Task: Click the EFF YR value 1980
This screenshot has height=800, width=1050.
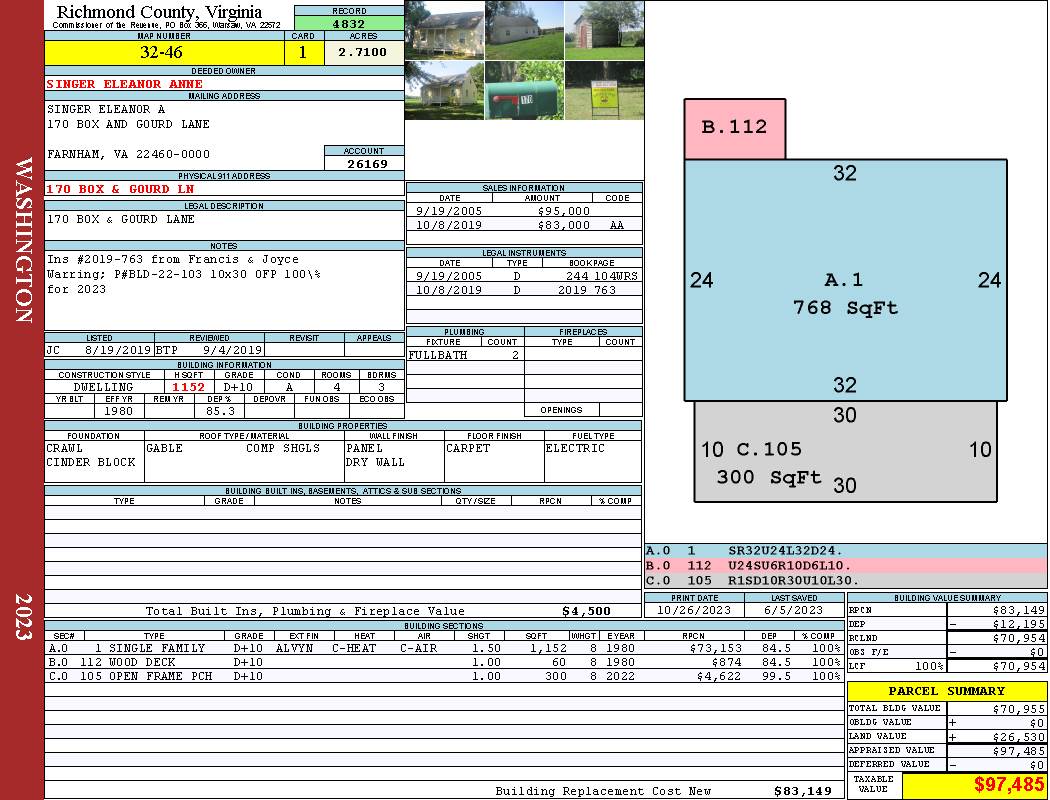Action: 118,411
